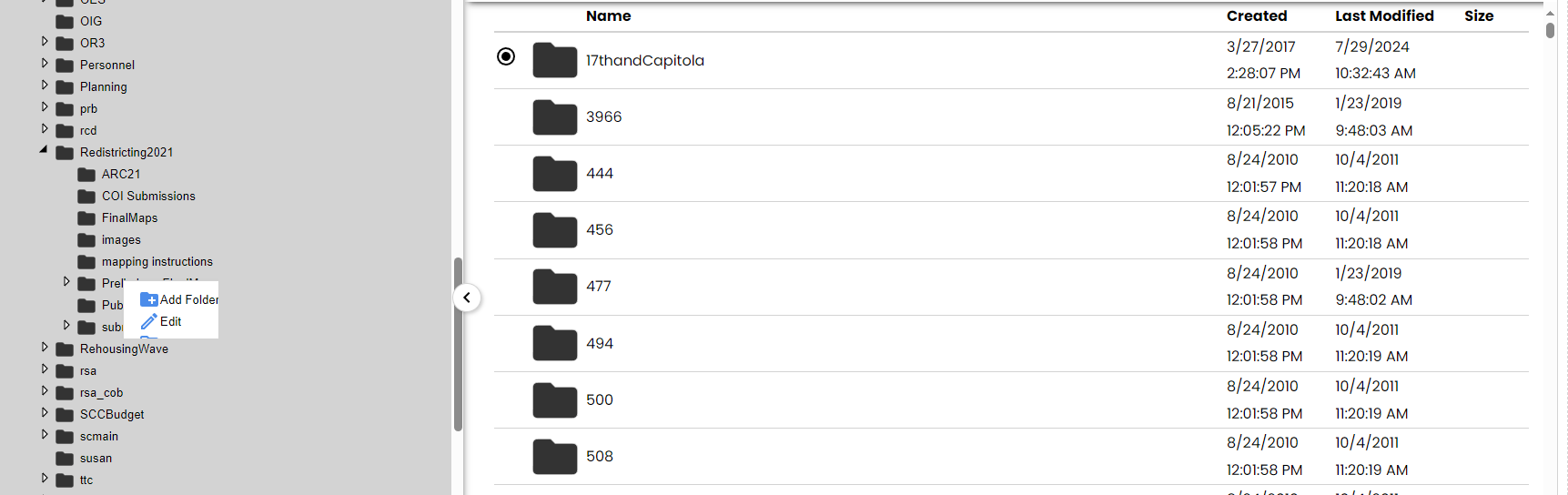Click the file list vertical scrollbar thumb

coord(1550,30)
